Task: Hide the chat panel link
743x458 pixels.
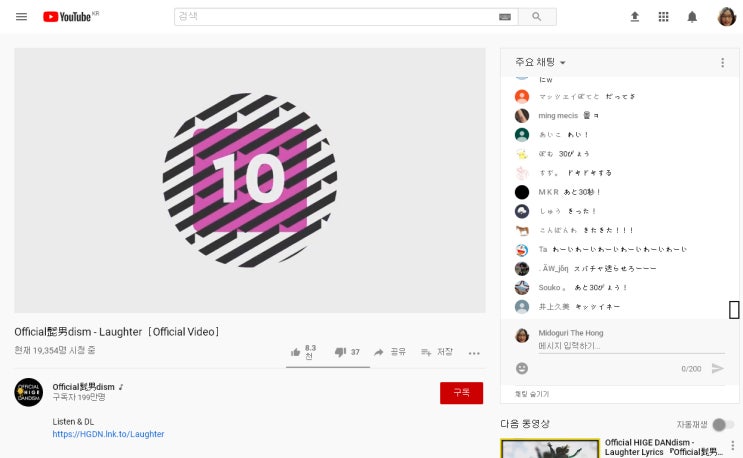Action: click(x=532, y=394)
